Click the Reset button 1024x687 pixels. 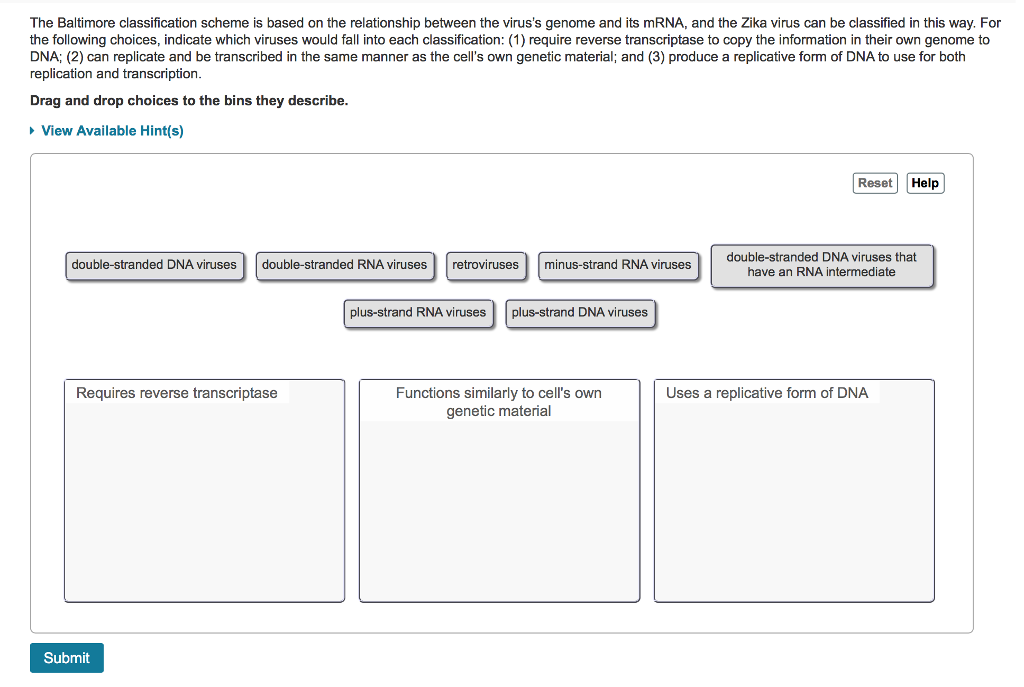coord(874,183)
